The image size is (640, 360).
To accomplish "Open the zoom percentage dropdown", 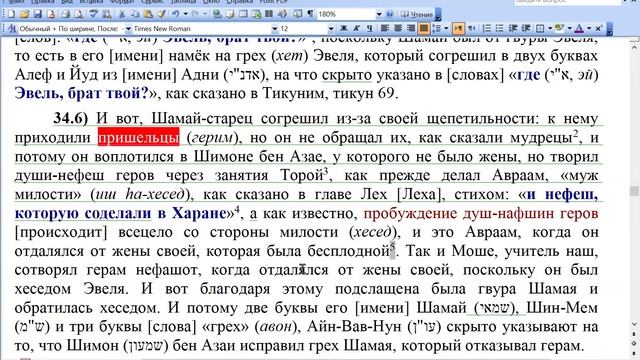I will [379, 14].
